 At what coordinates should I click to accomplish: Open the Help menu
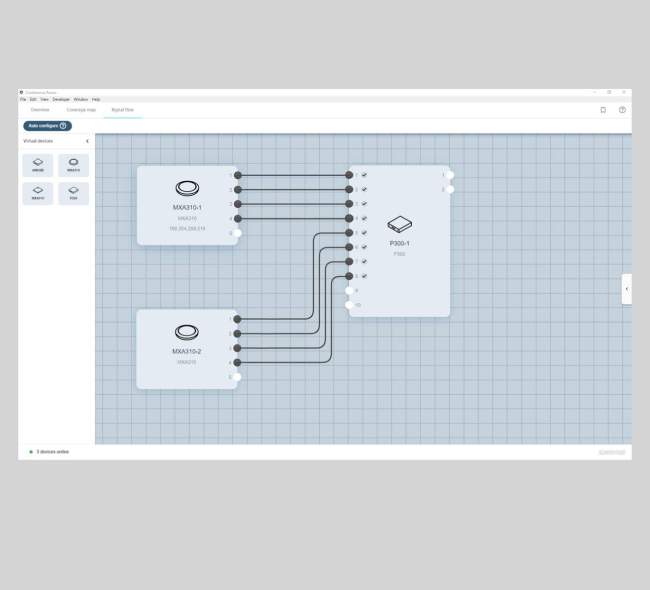(96, 100)
